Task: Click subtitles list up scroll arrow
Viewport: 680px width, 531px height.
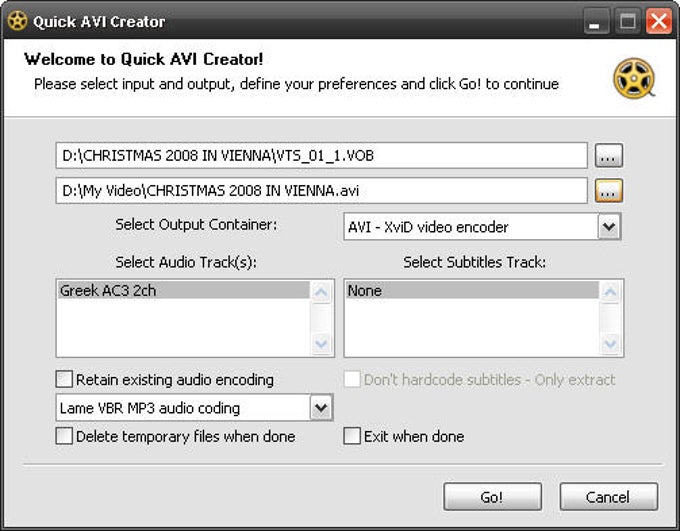Action: (610, 292)
